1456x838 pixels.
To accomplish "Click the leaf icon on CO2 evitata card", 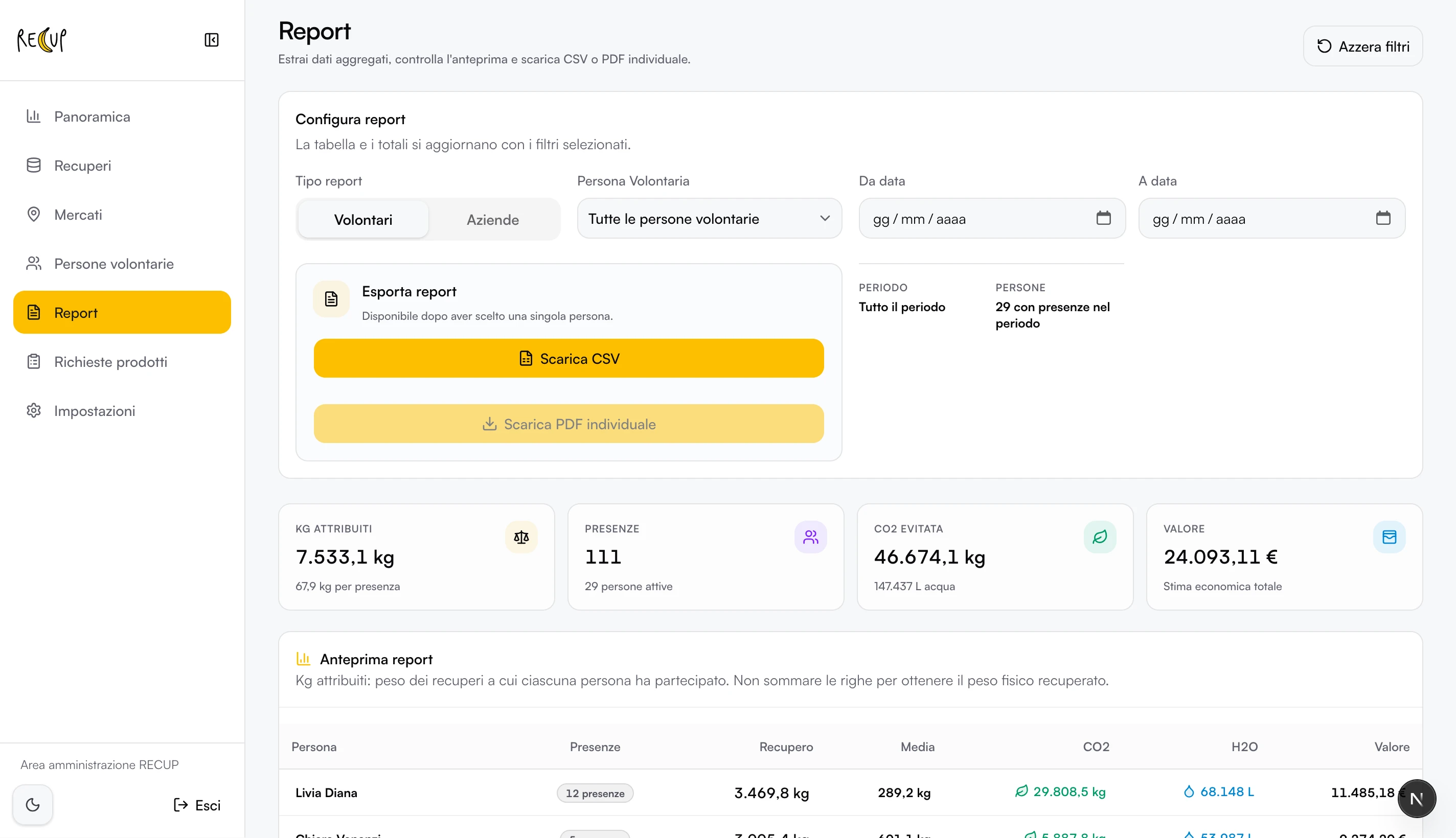I will pyautogui.click(x=1100, y=537).
